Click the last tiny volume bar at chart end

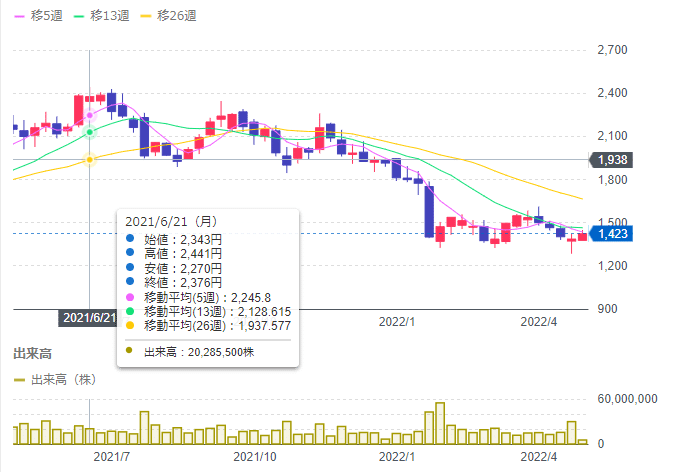coord(582,441)
